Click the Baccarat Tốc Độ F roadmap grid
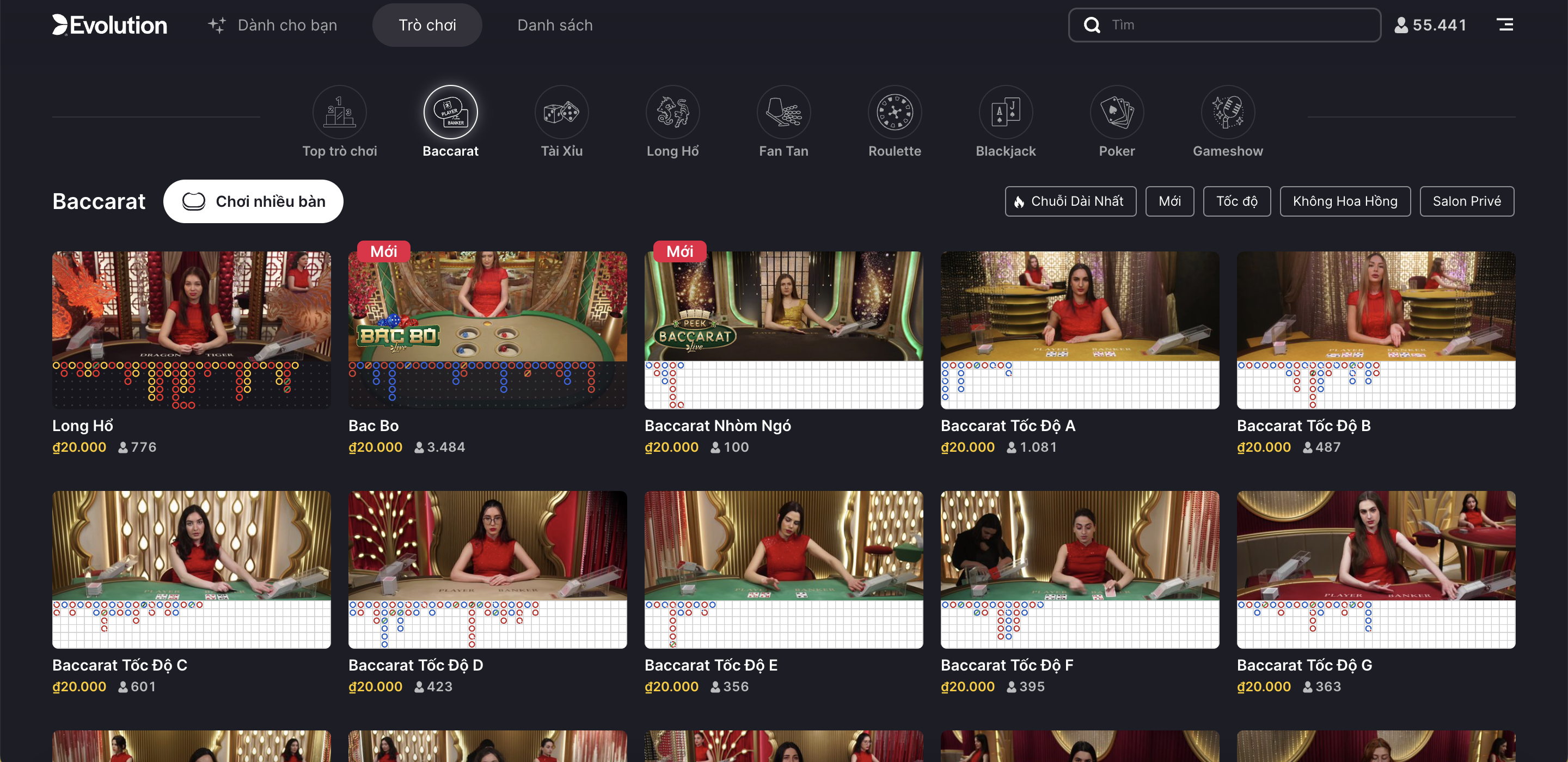 click(x=1080, y=625)
